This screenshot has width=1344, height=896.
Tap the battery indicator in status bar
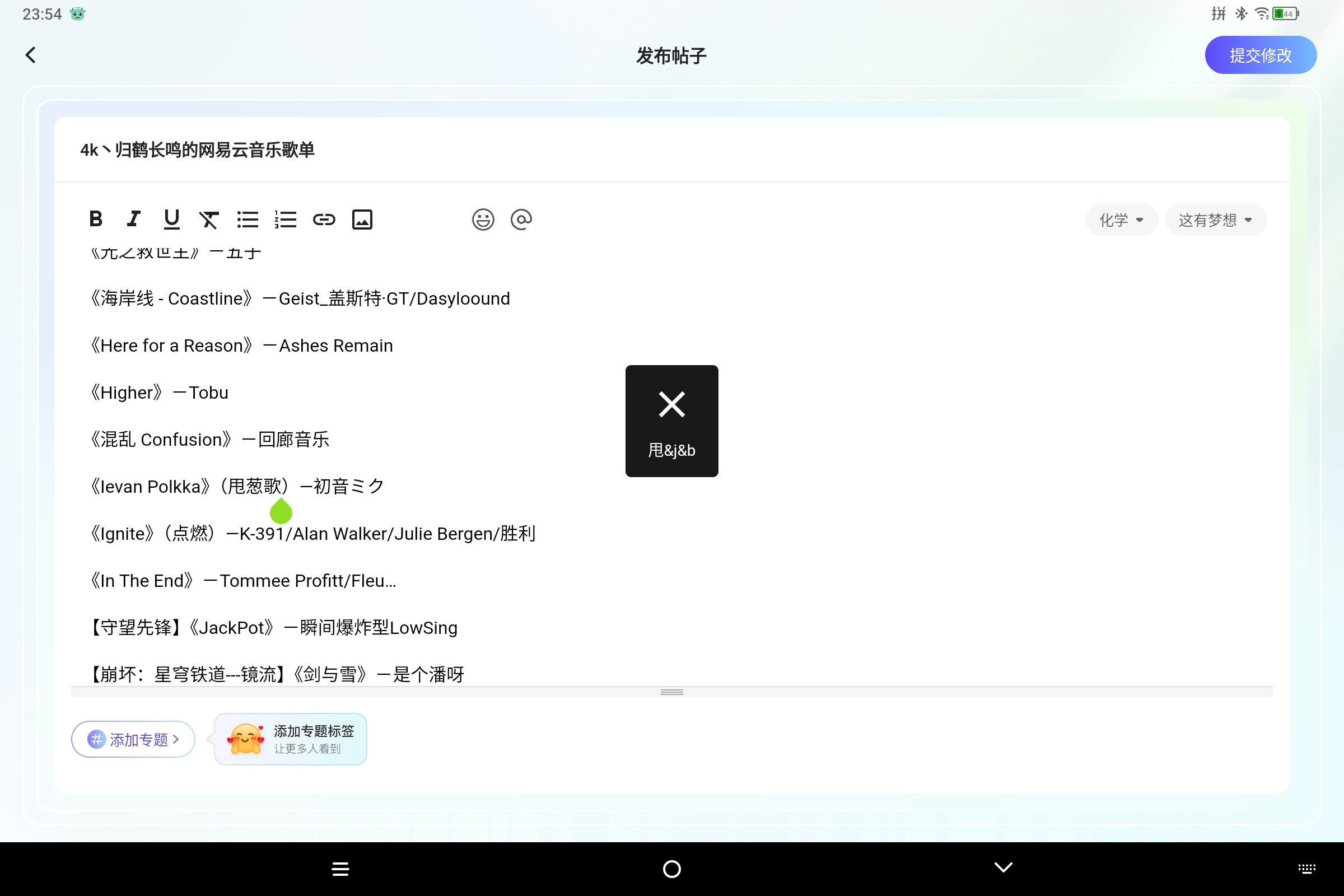[x=1286, y=13]
